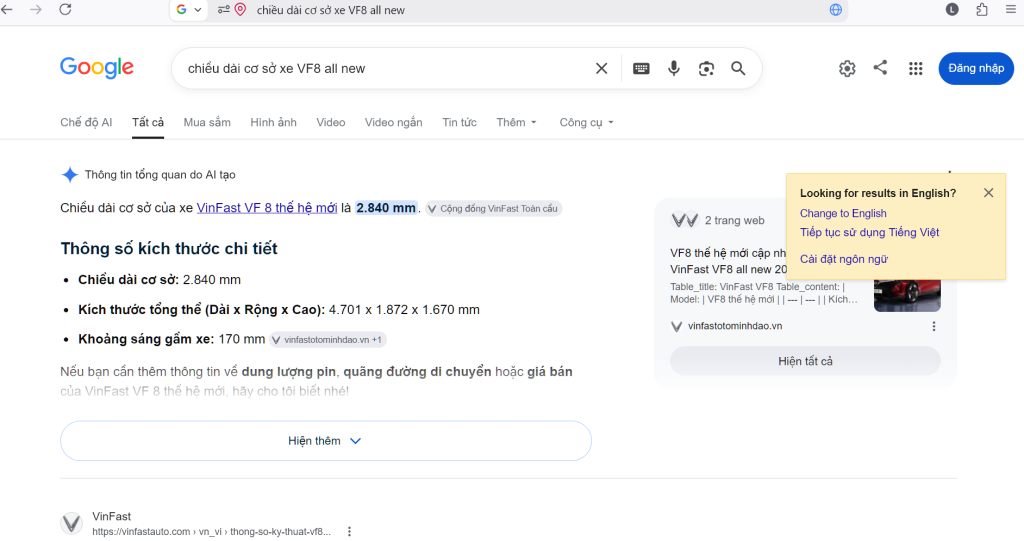Choose Change to English link
This screenshot has height=541, width=1024.
(843, 213)
